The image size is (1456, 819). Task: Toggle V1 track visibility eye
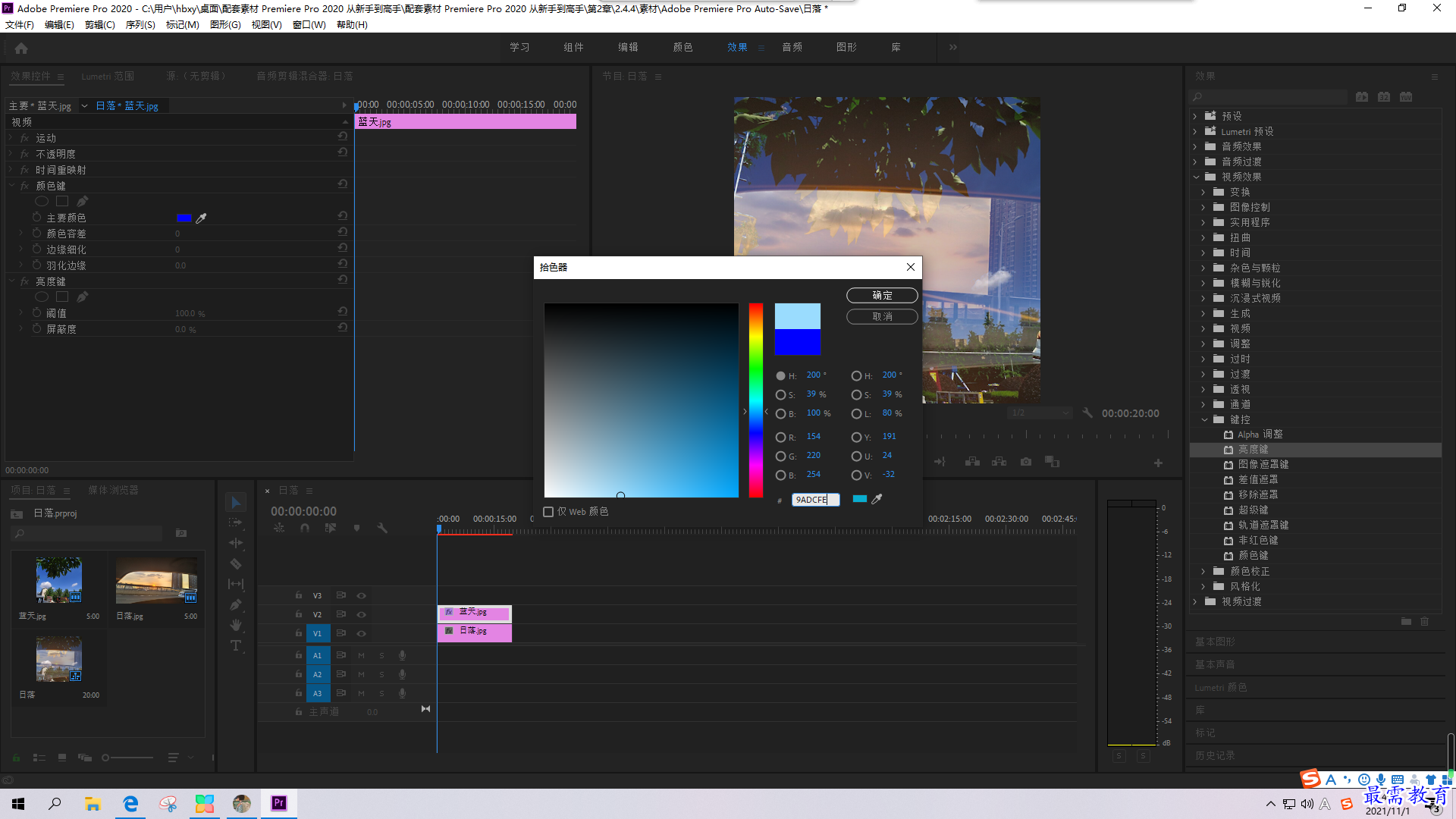click(x=362, y=633)
